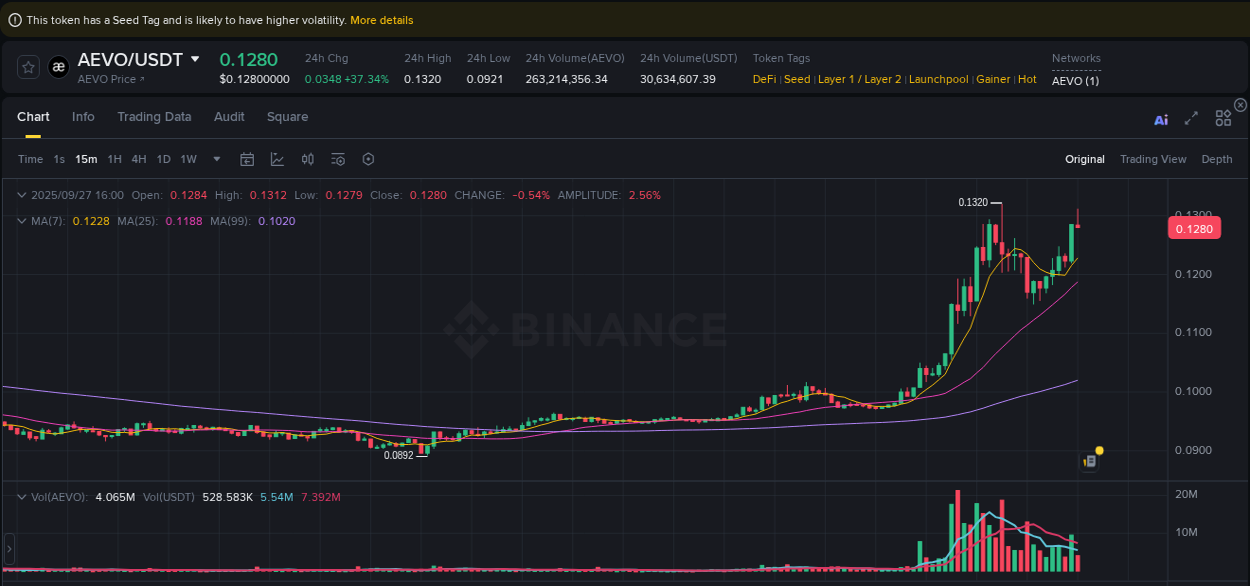This screenshot has width=1250, height=586.
Task: Collapse the OHLC info row chevron
Action: click(22, 195)
